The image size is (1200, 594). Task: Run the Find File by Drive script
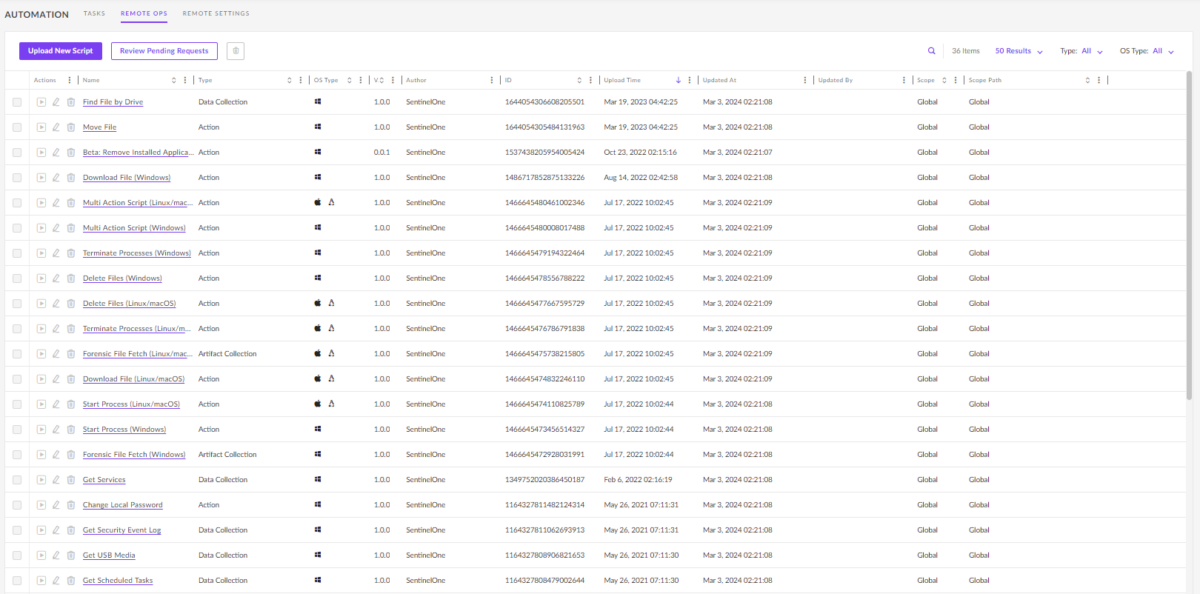point(41,101)
